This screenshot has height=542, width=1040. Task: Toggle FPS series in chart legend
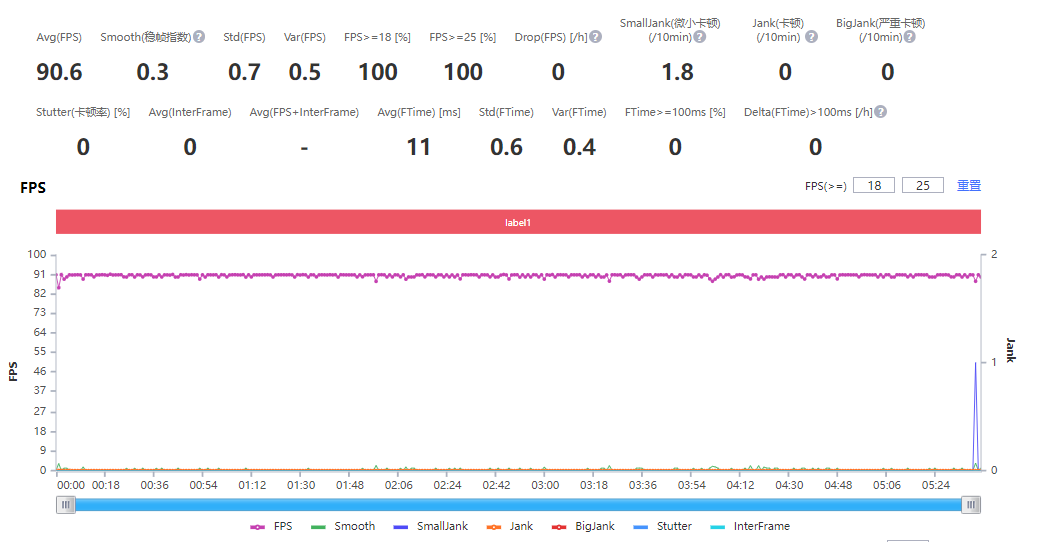point(271,526)
